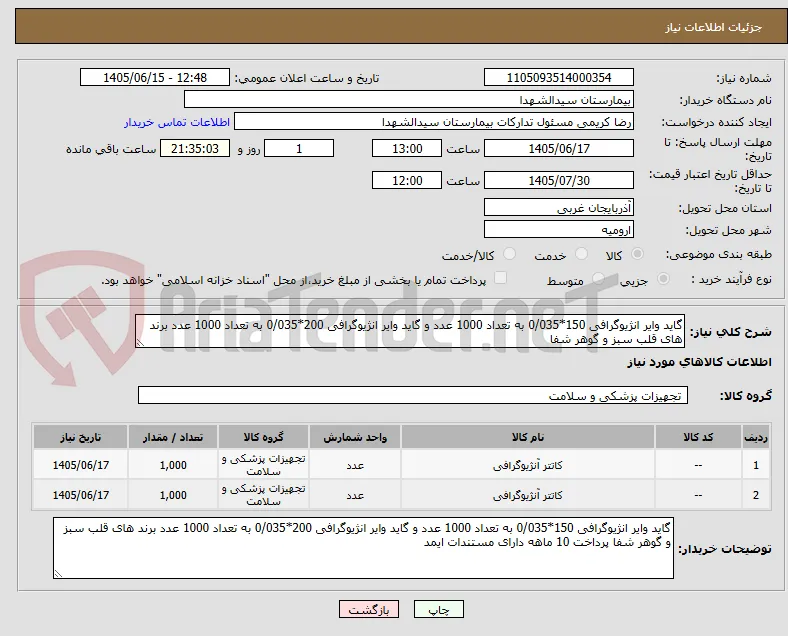
Task: Click the price validity date 1405/07/30
Action: [x=559, y=180]
